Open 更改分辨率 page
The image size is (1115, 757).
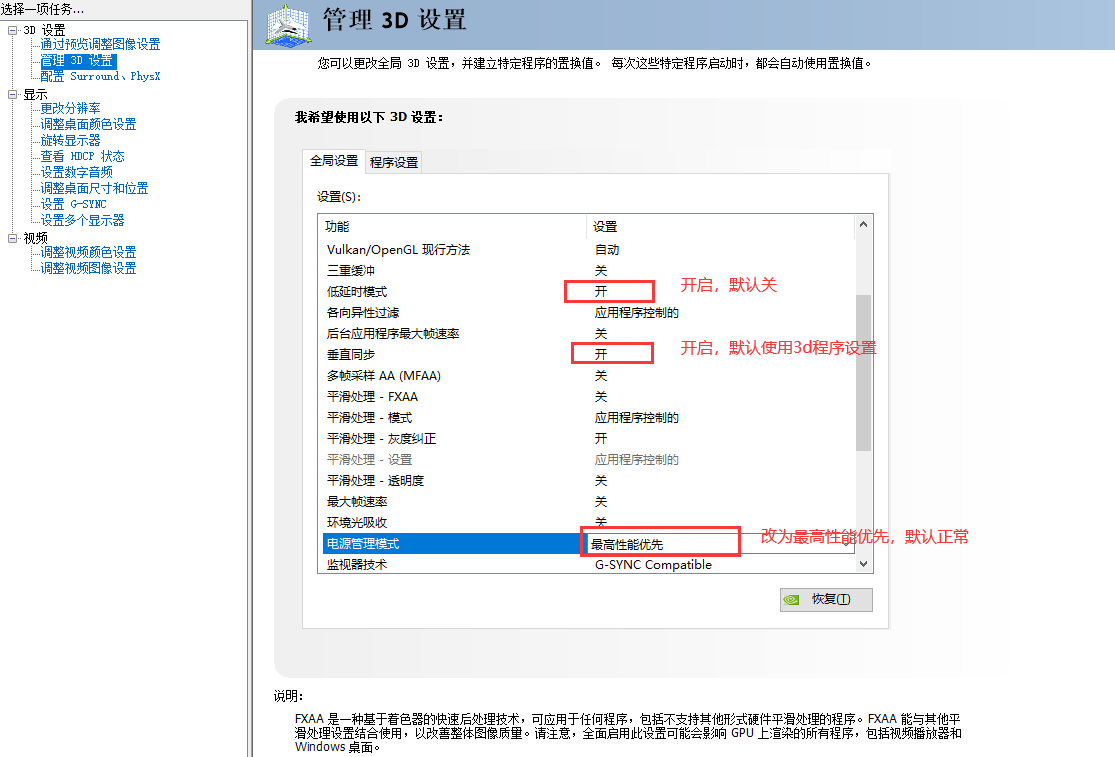(x=70, y=109)
